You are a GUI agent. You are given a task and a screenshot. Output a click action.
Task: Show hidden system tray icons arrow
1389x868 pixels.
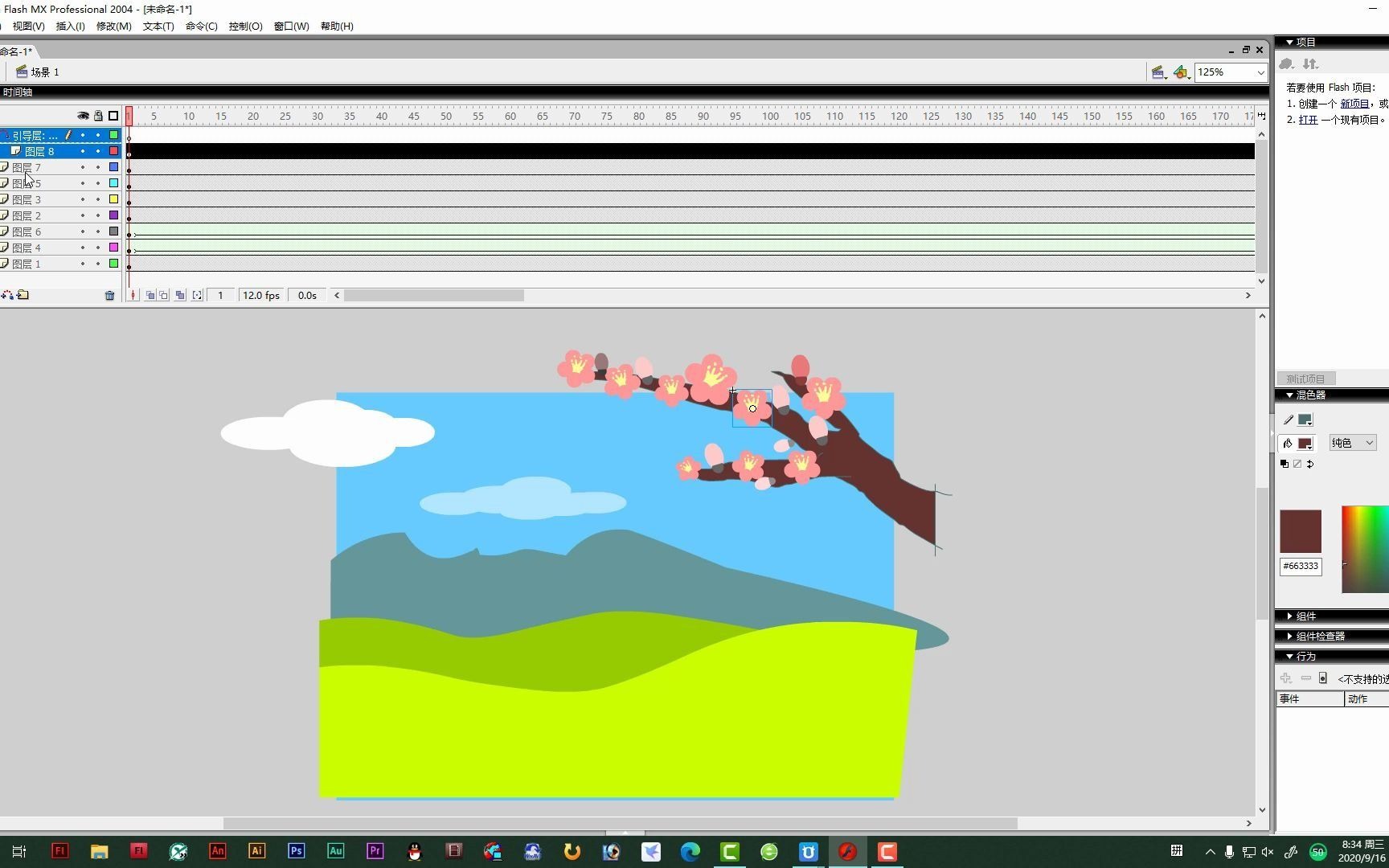[1210, 852]
